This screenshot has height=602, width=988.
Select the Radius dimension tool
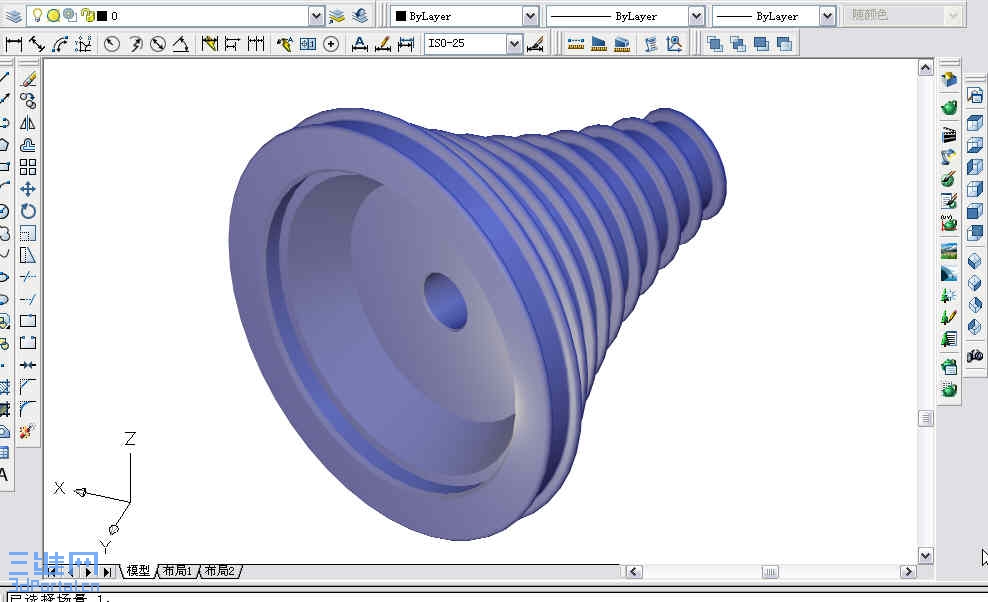112,43
